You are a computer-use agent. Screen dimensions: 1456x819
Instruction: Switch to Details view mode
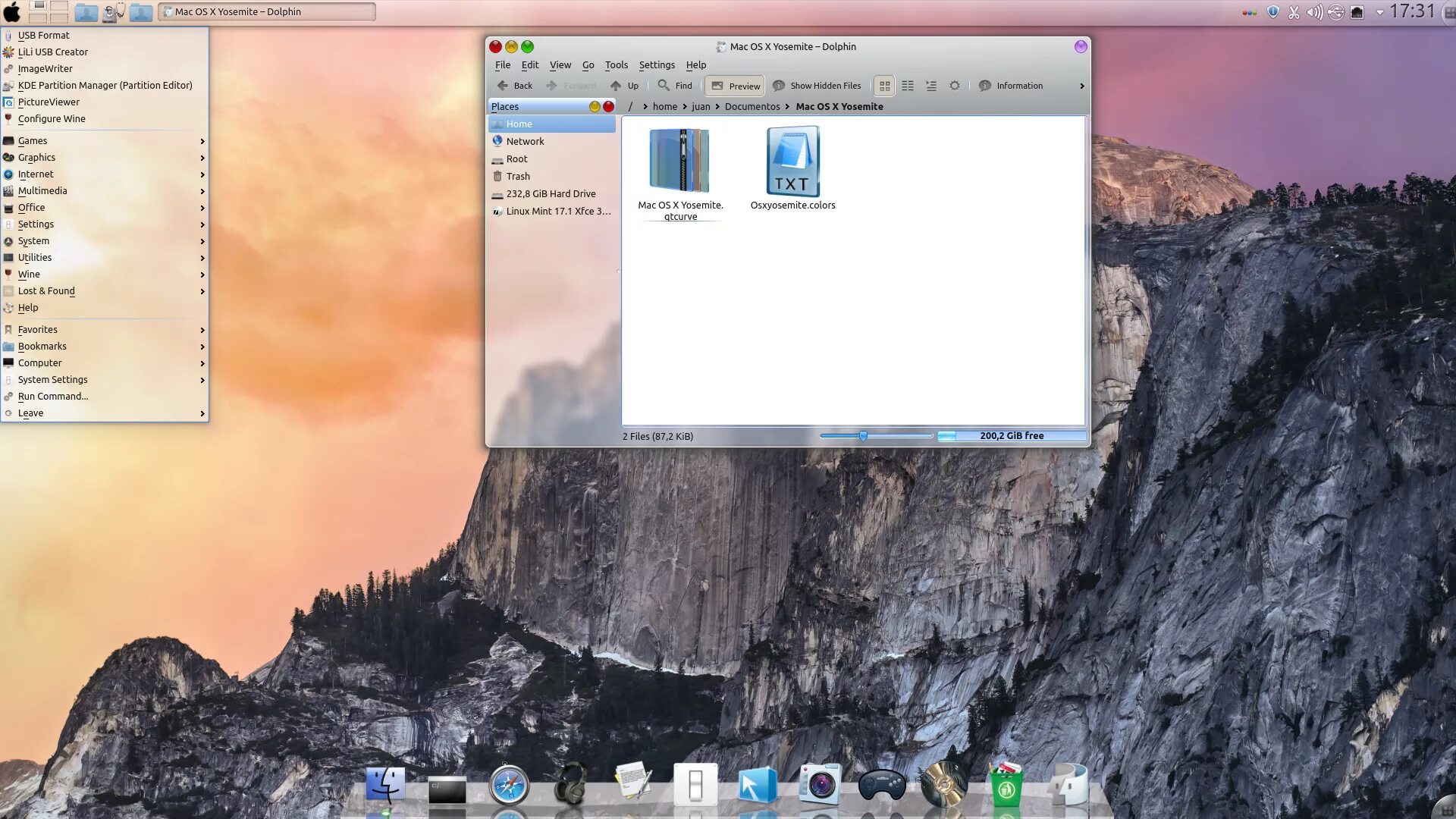[931, 86]
